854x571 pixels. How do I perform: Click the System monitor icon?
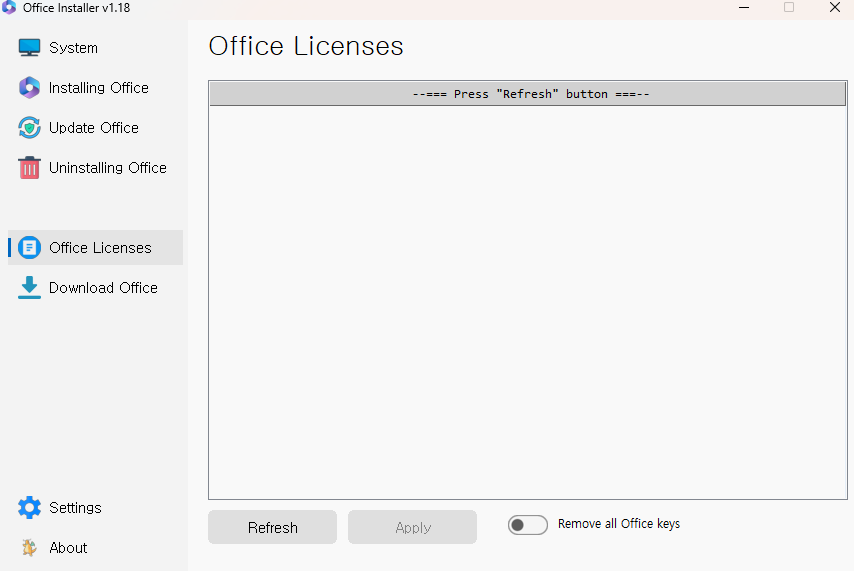click(29, 47)
